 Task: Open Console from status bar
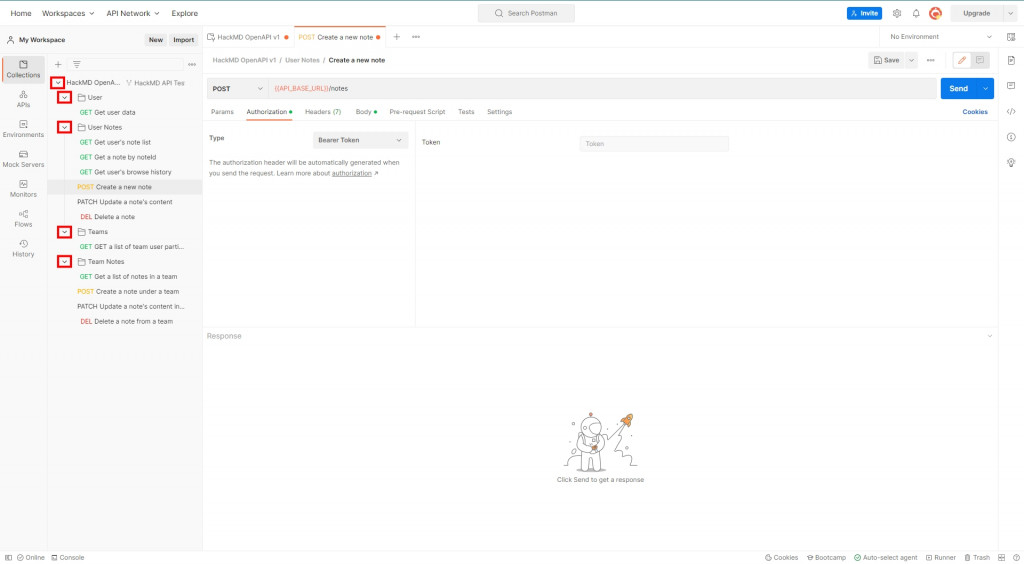[x=68, y=557]
